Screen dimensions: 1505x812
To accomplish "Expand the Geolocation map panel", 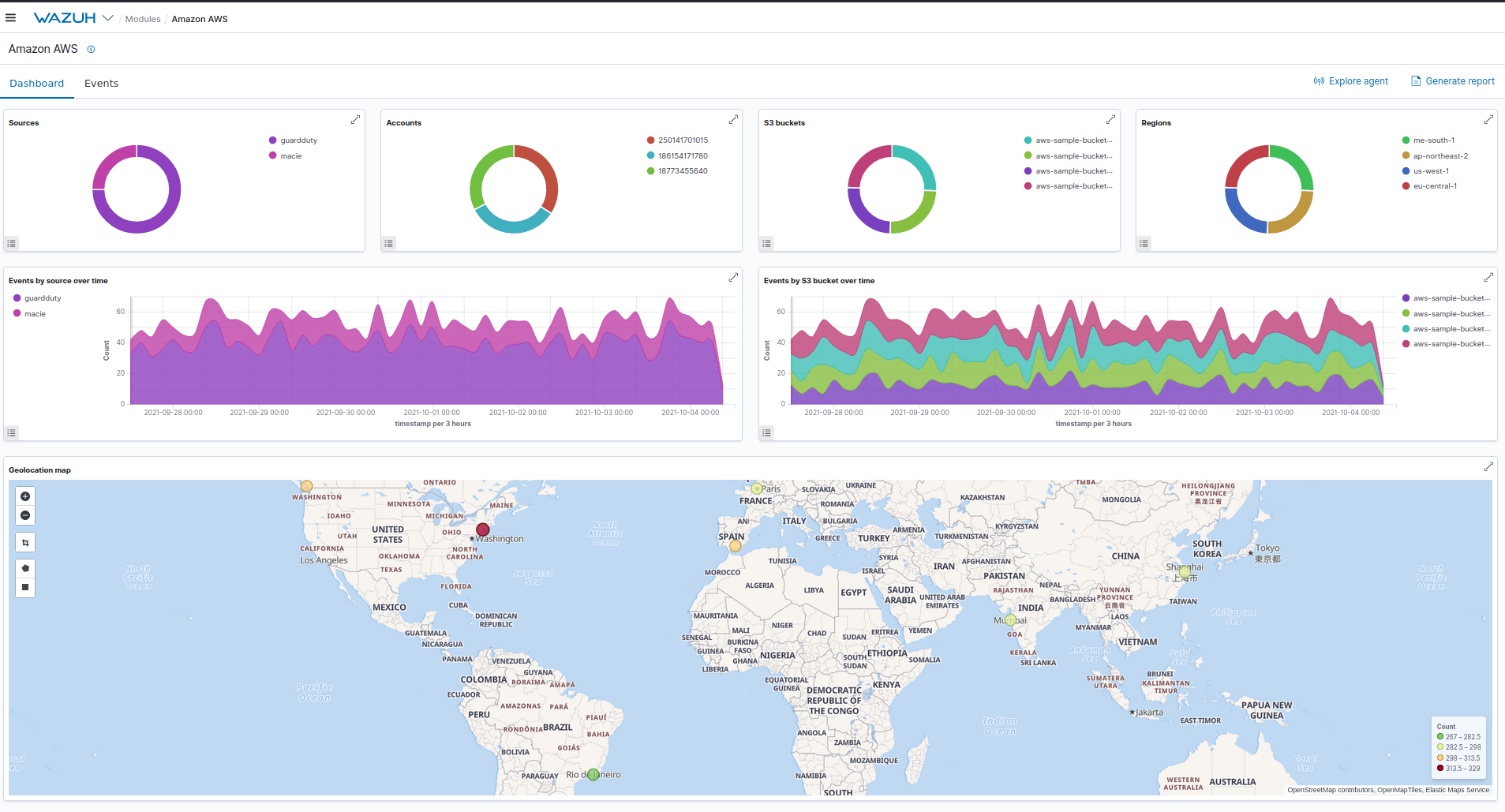I will 1488,466.
